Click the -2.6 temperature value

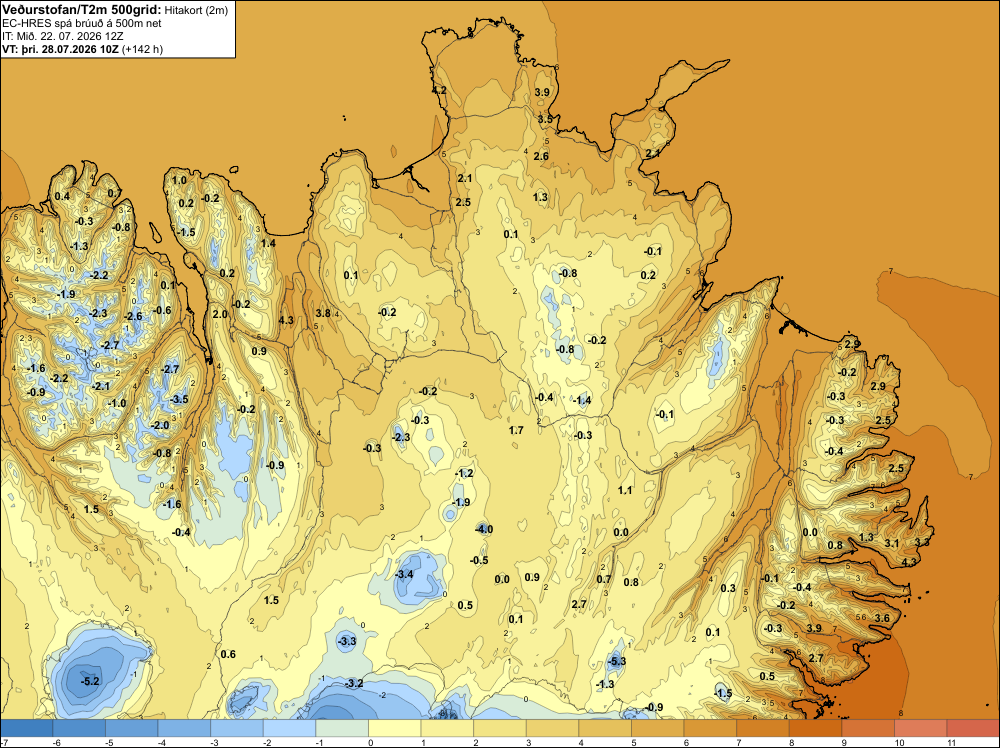[x=133, y=316]
